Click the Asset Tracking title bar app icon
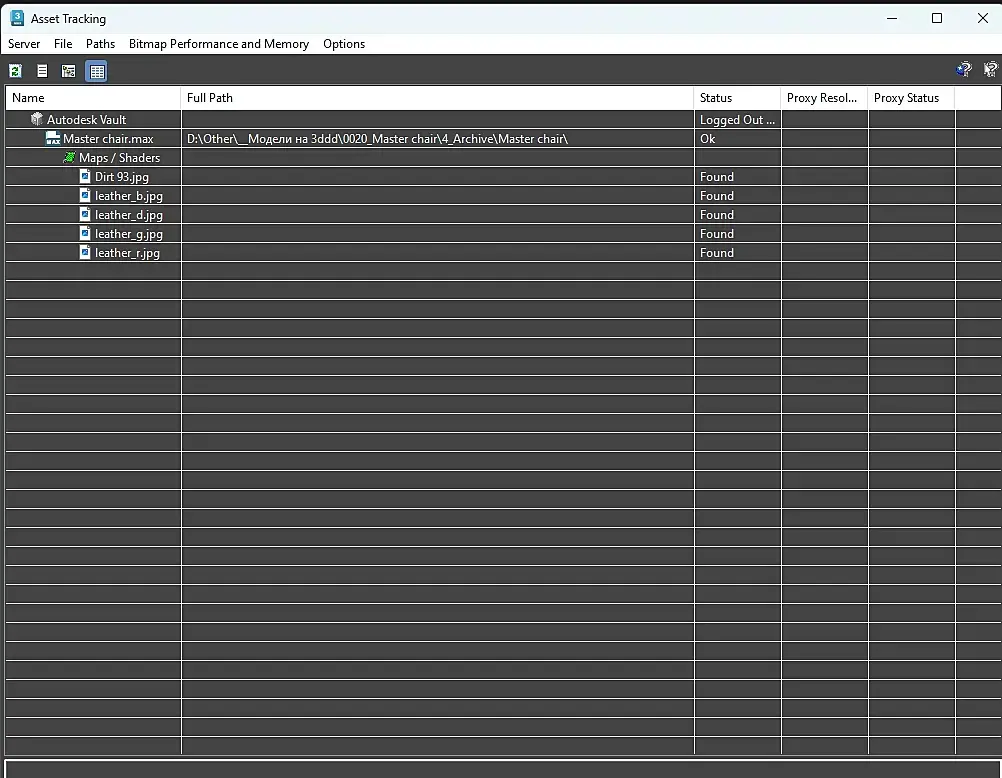This screenshot has width=1002, height=778. 17,18
